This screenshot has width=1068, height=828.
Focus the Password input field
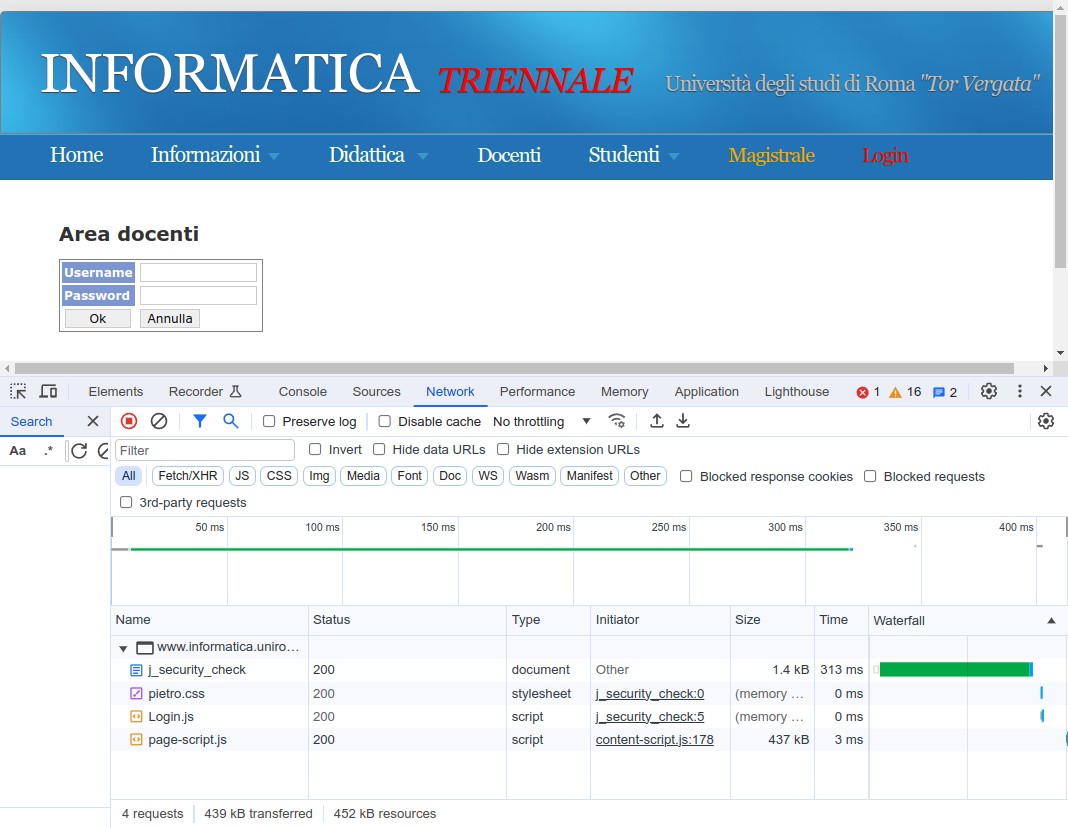pos(198,296)
